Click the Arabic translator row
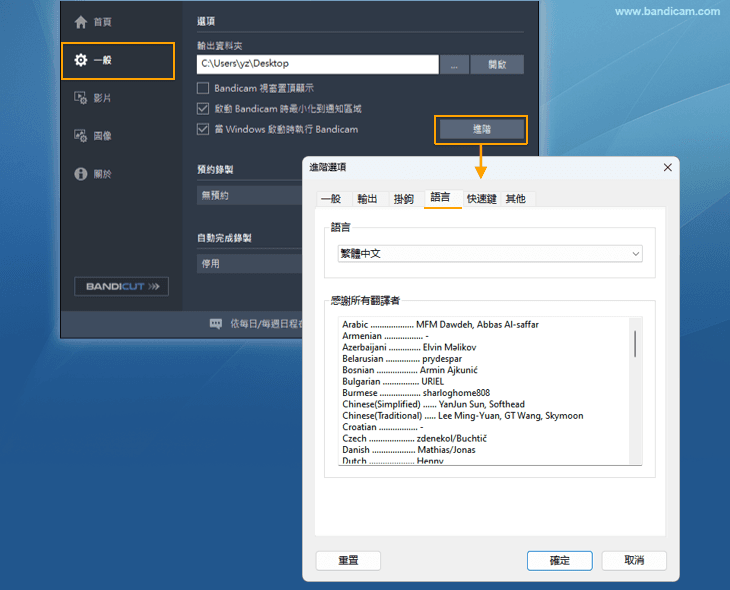The height and width of the screenshot is (590, 730). coord(440,325)
